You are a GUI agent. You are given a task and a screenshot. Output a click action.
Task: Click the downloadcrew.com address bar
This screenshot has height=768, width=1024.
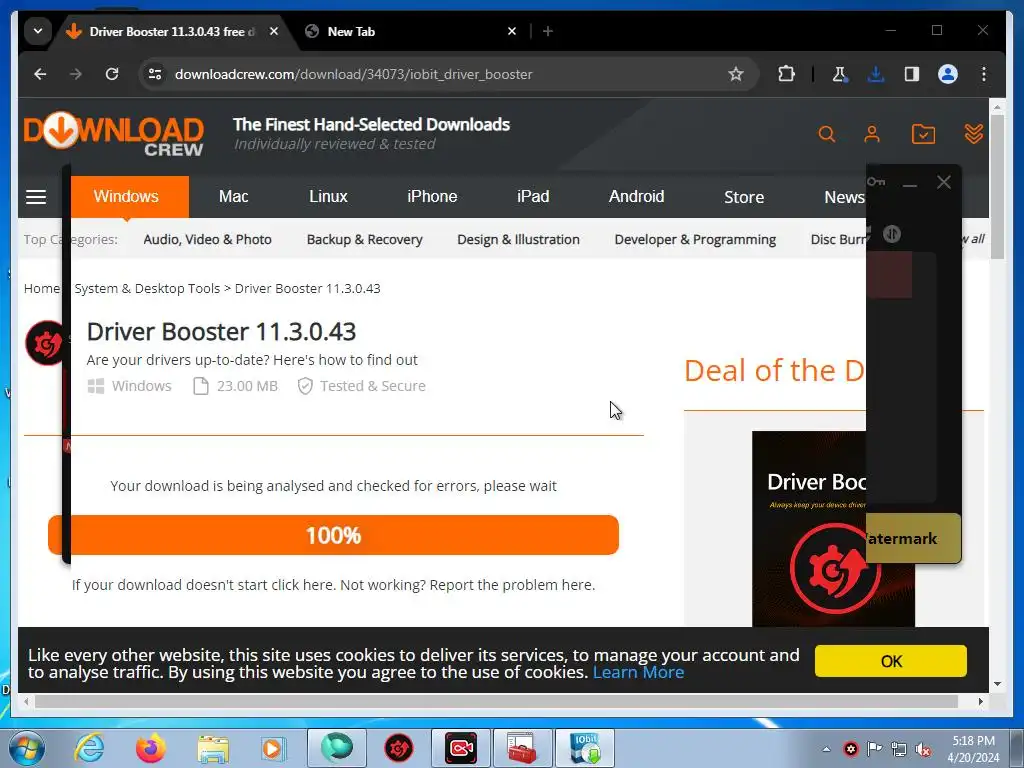pyautogui.click(x=447, y=74)
